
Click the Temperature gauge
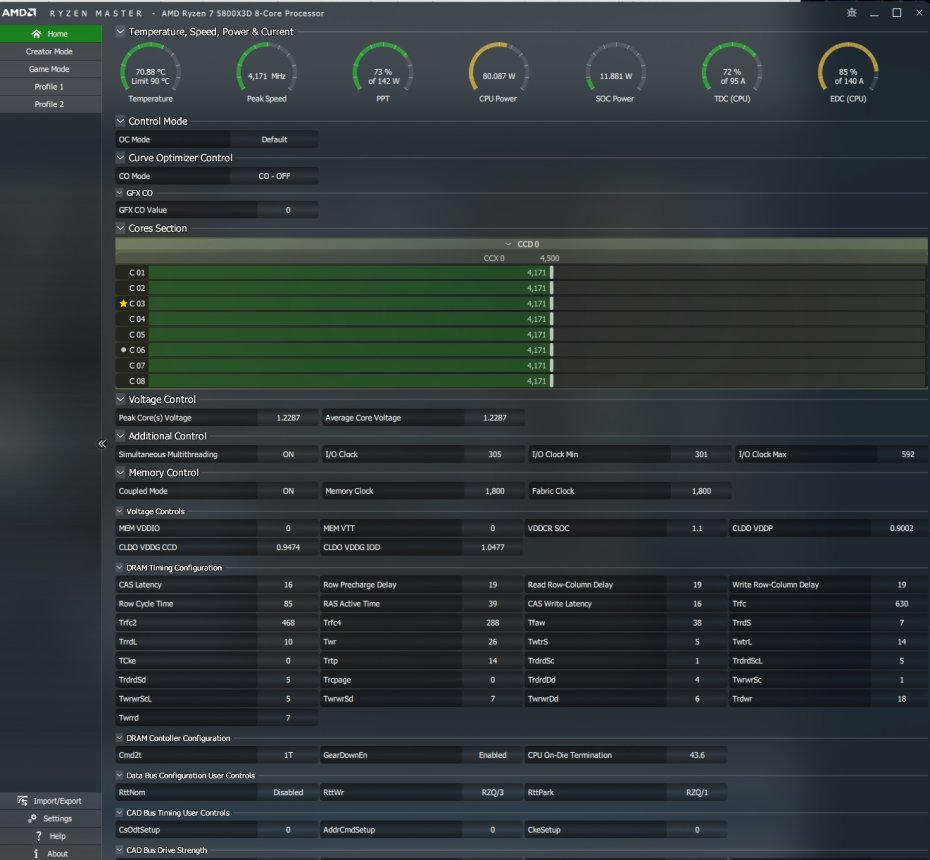(150, 73)
